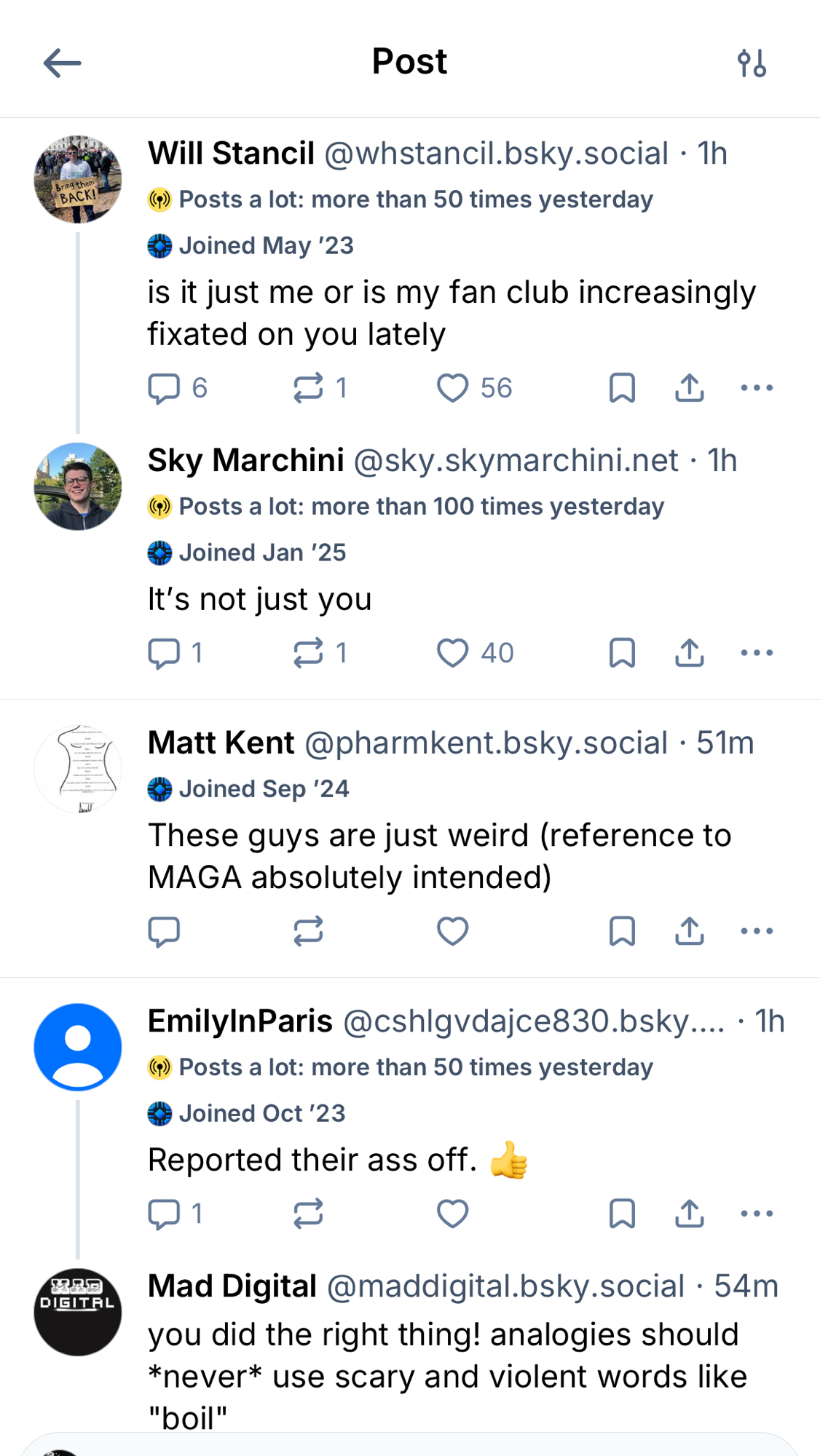
Task: Share EmilyInParis's post
Action: point(689,1214)
